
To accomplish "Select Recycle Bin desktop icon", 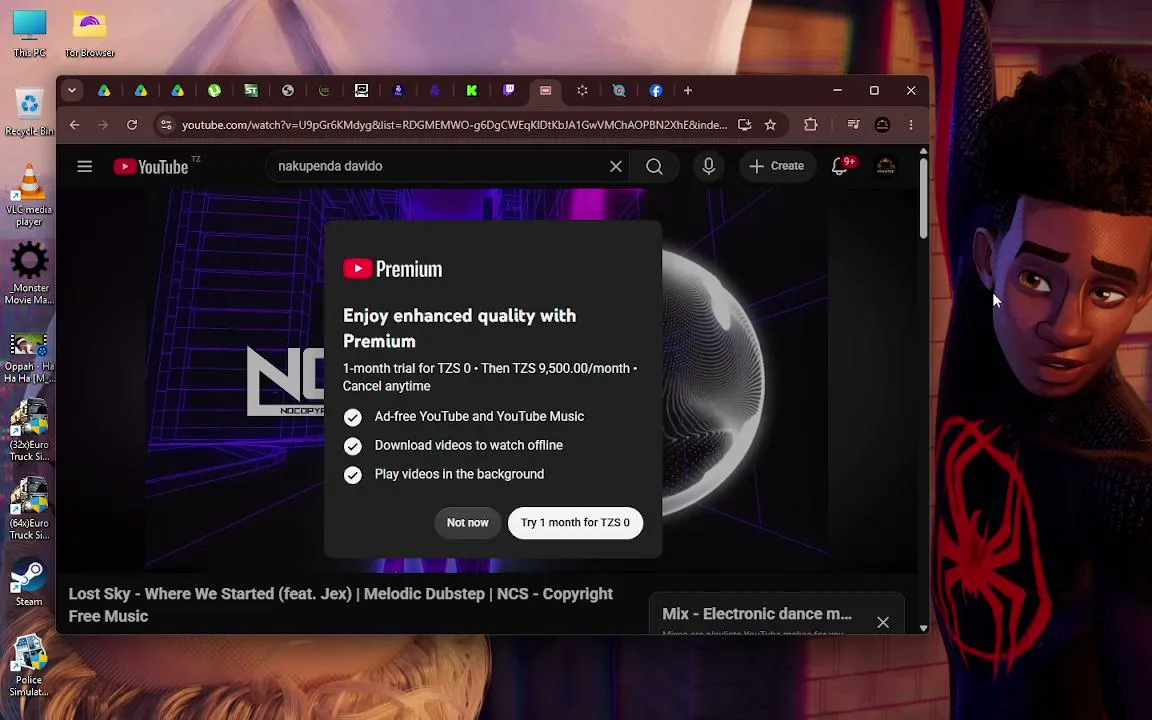I will pyautogui.click(x=29, y=112).
